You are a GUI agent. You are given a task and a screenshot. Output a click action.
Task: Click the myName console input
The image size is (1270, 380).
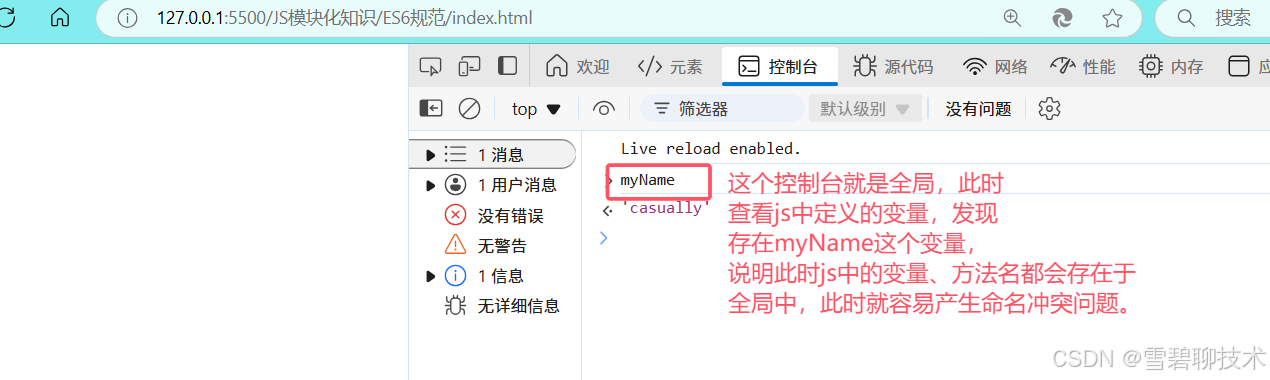[647, 180]
